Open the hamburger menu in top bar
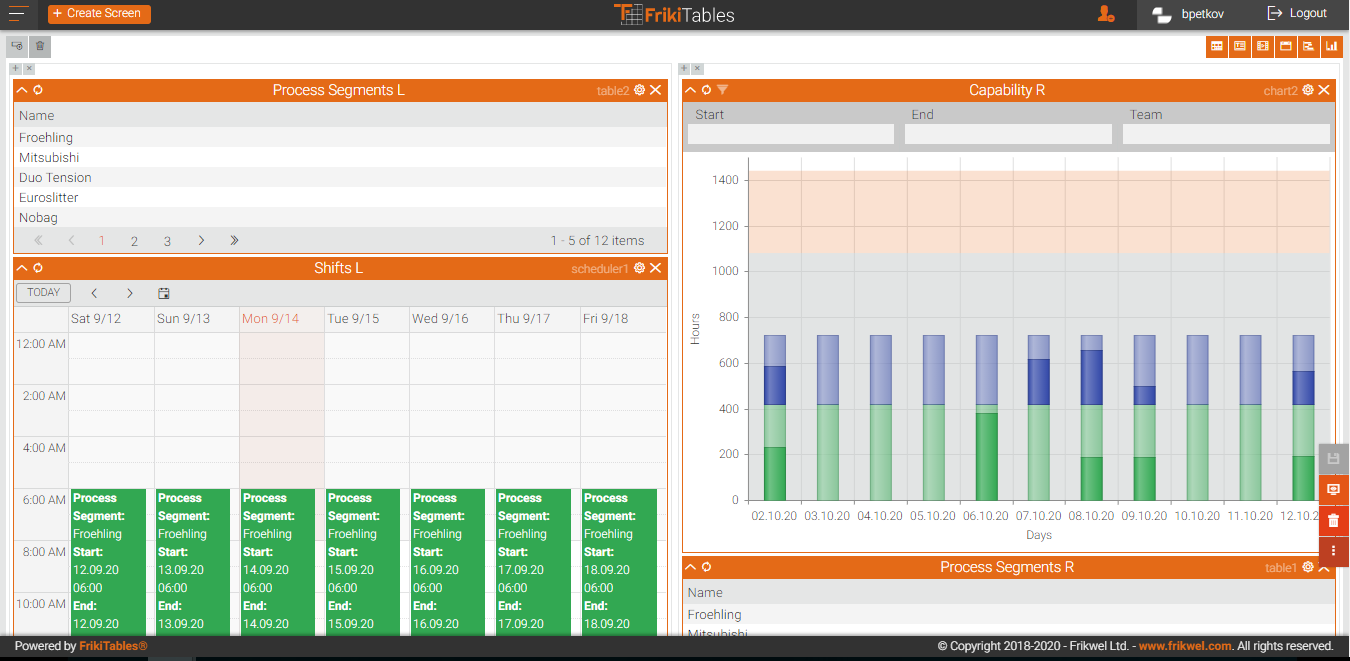The height and width of the screenshot is (661, 1350). [x=19, y=14]
